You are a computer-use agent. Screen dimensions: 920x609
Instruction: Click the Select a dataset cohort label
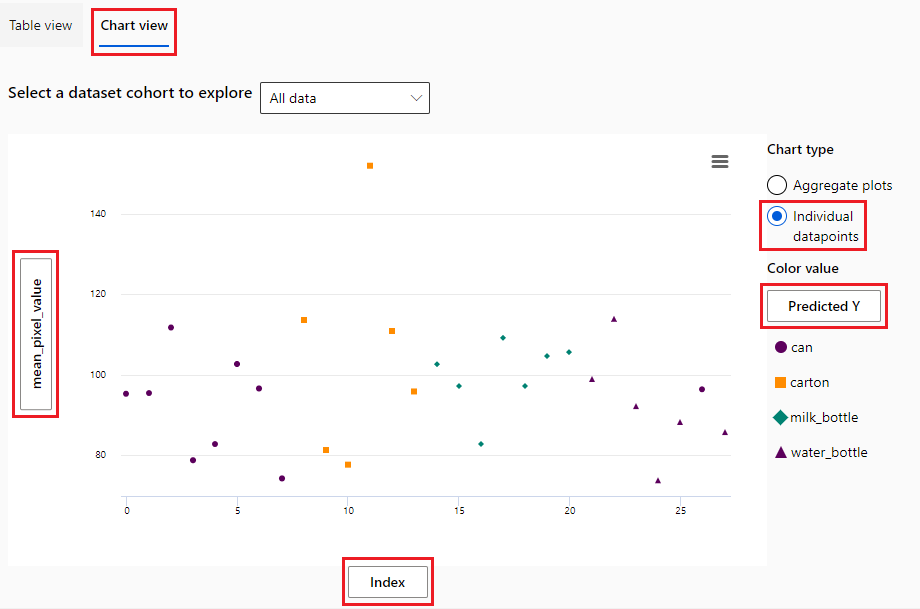130,93
